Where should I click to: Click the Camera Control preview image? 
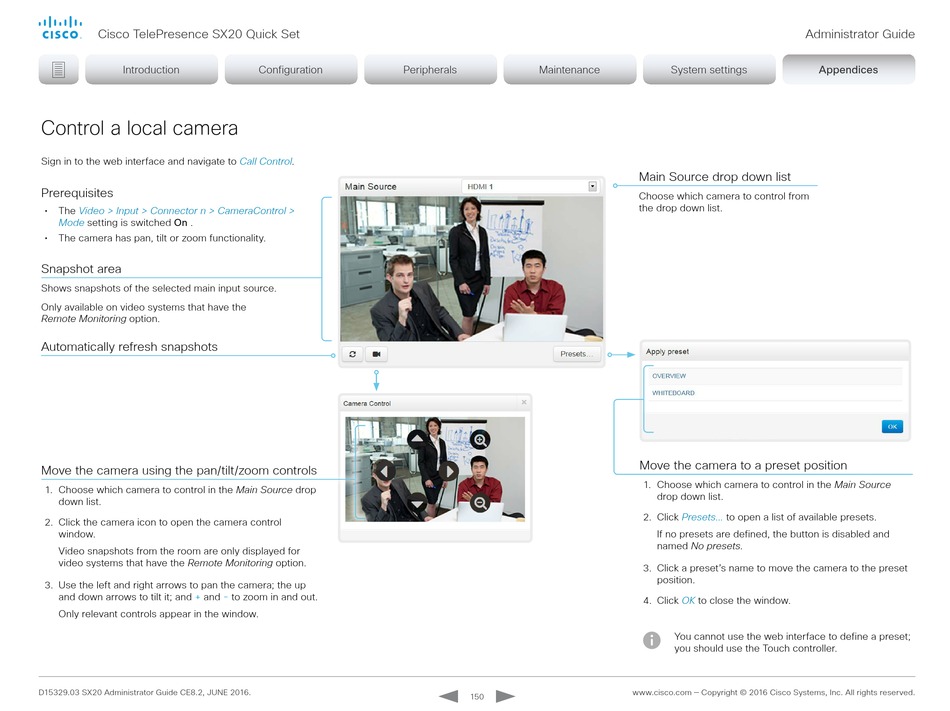click(x=435, y=469)
